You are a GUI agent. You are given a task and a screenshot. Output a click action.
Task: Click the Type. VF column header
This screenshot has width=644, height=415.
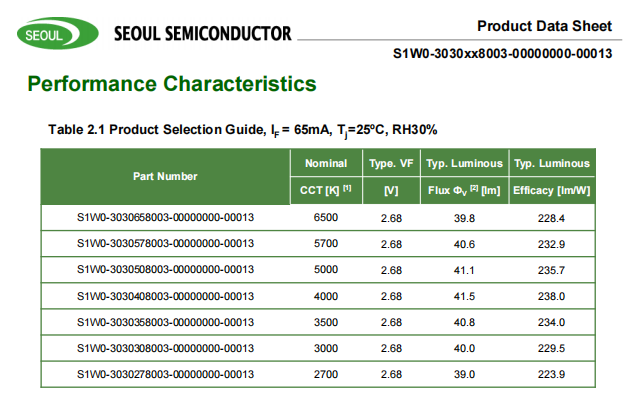click(x=391, y=176)
